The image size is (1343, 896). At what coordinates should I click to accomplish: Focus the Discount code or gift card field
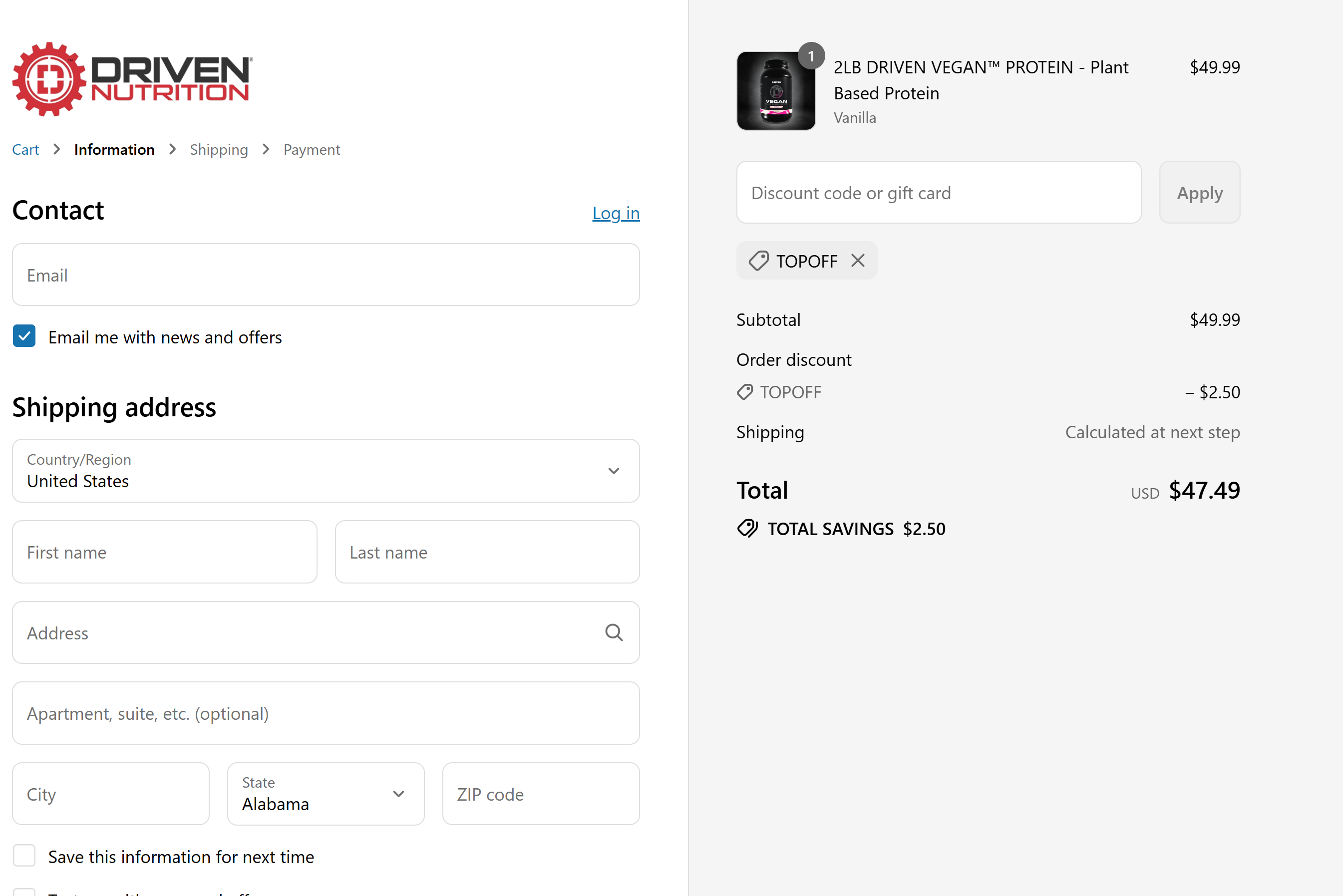[x=939, y=193]
